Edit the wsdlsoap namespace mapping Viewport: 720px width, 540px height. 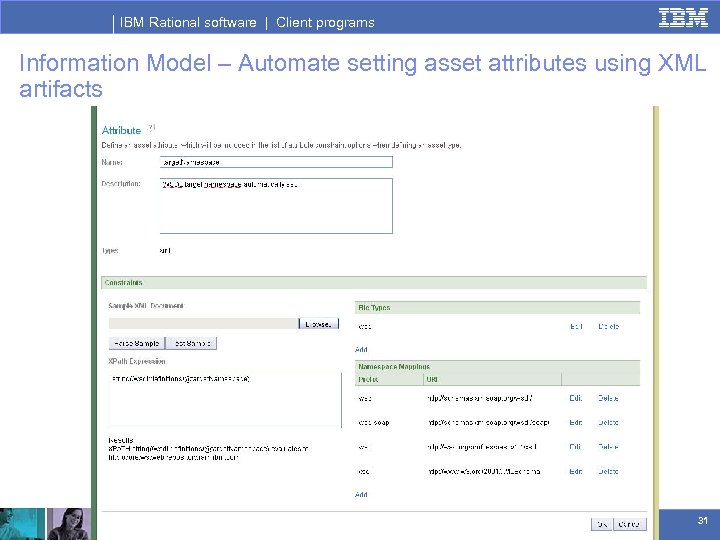[x=576, y=422]
